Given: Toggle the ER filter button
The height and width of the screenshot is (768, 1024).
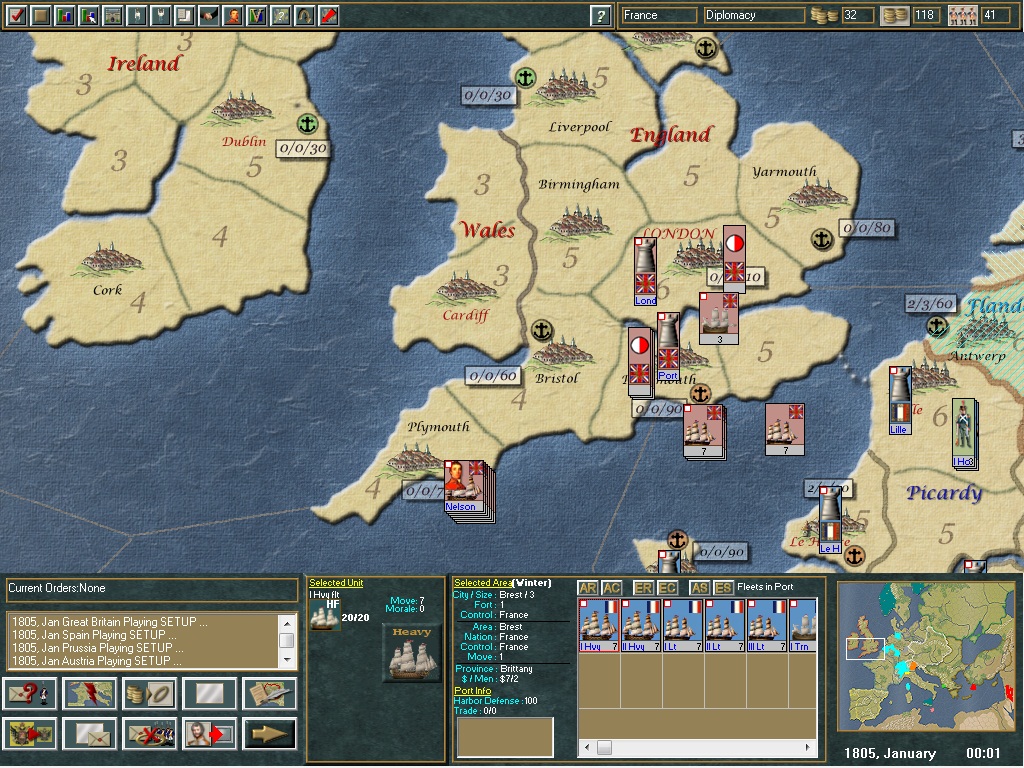Looking at the screenshot, I should [x=643, y=588].
